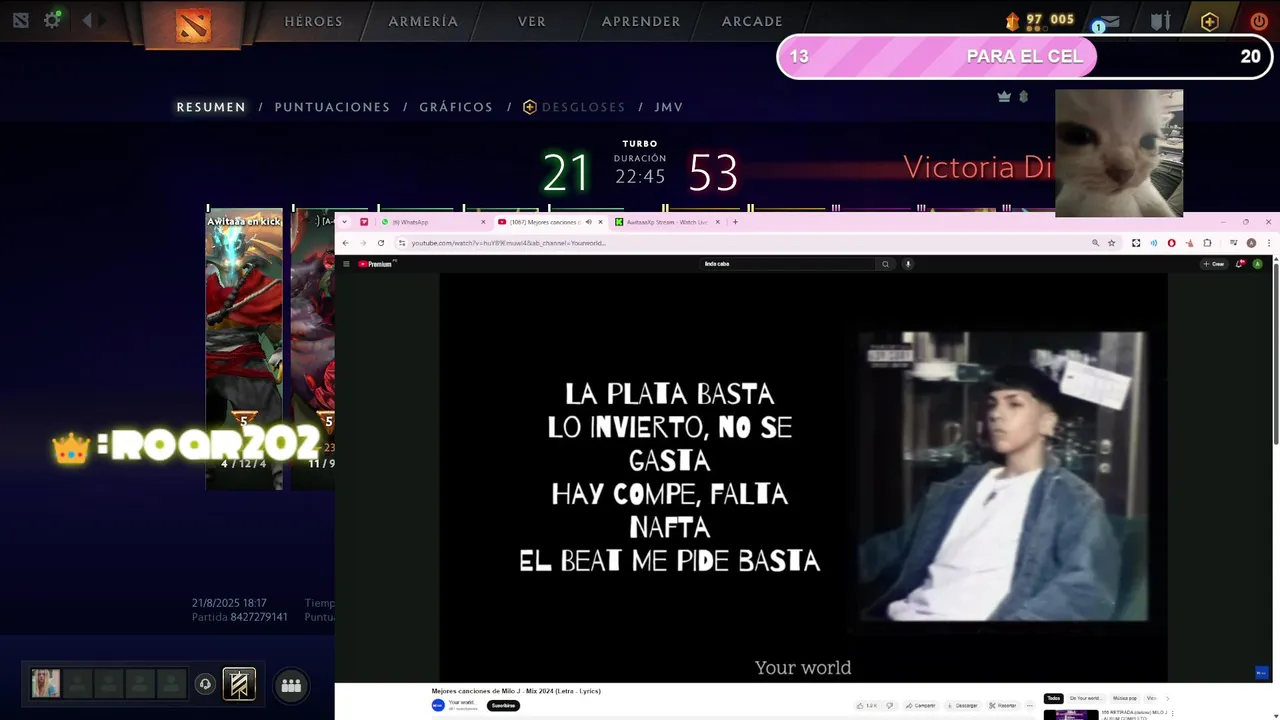Switch to the PUNTUACIONES tab
Image resolution: width=1280 pixels, height=720 pixels.
click(332, 107)
